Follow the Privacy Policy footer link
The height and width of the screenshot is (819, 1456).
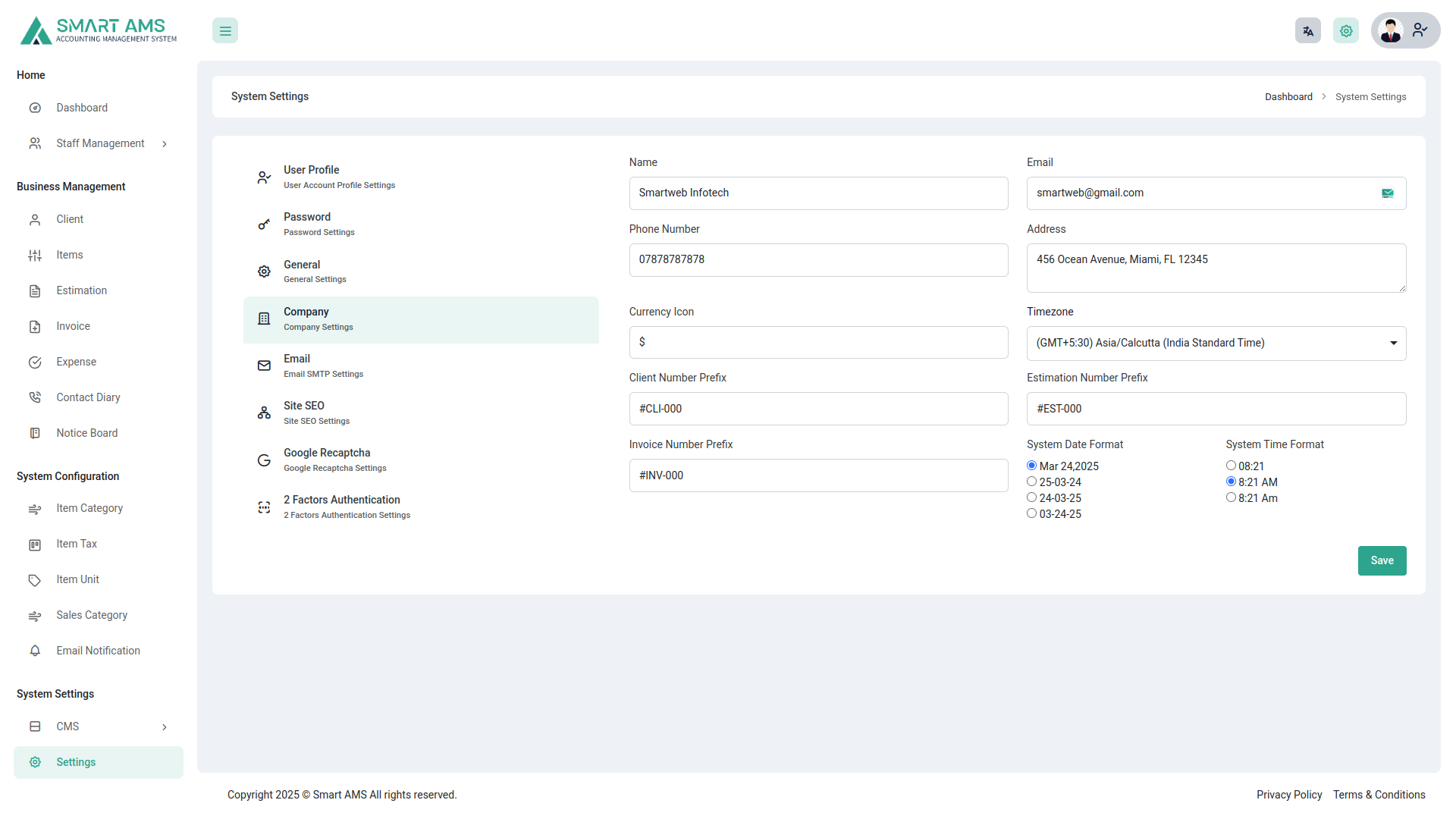(x=1288, y=795)
